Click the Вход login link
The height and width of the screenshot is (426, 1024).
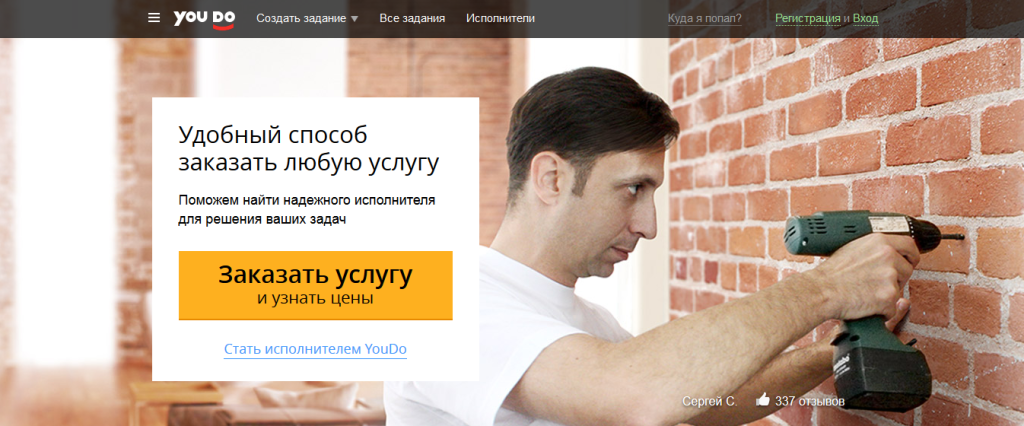865,18
